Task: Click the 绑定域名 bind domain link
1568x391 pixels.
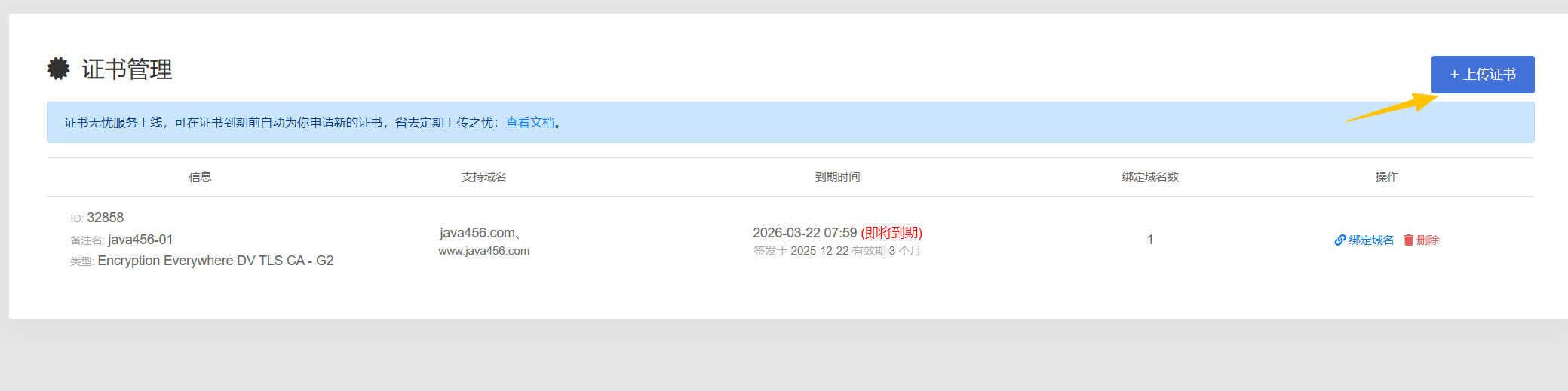Action: pos(1370,240)
